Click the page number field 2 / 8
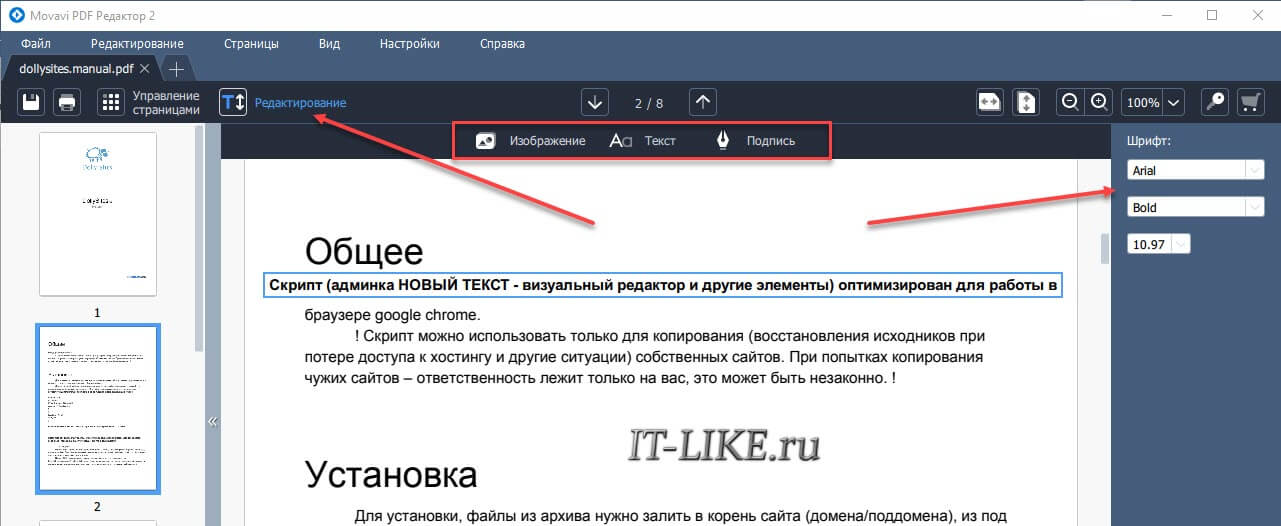Screen dimensions: 1281x526 pyautogui.click(x=649, y=103)
